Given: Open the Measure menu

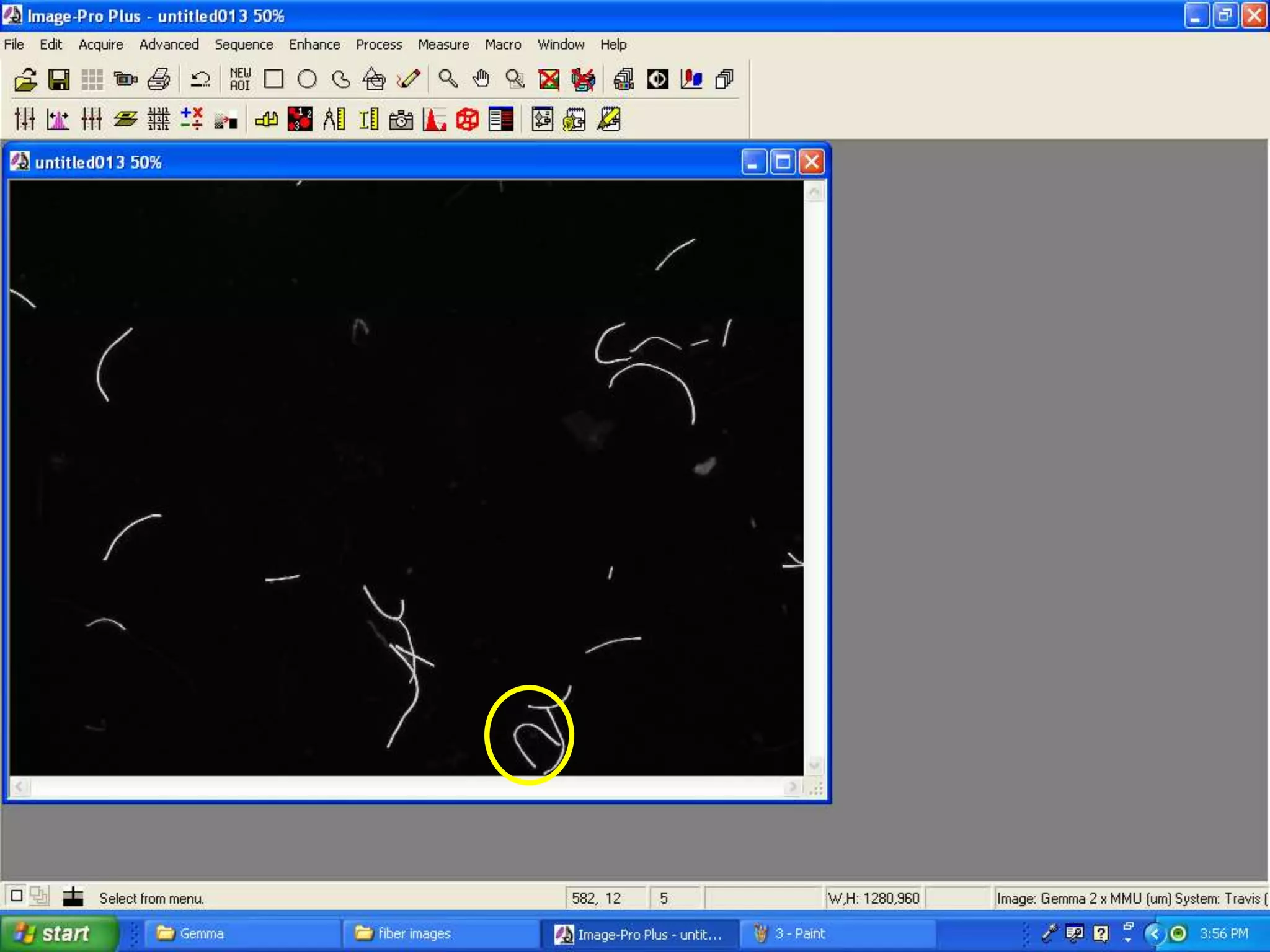Looking at the screenshot, I should (443, 45).
